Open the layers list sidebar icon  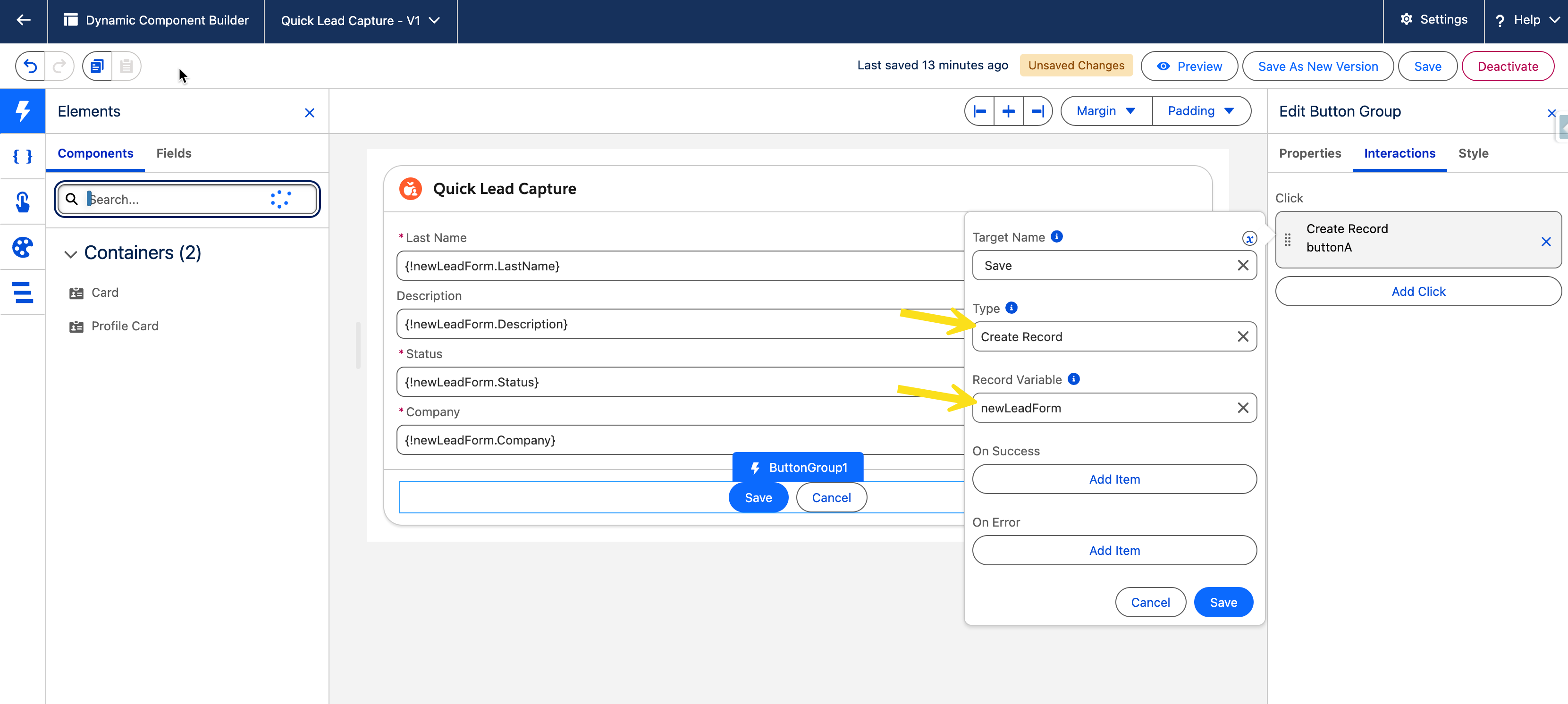click(x=23, y=293)
